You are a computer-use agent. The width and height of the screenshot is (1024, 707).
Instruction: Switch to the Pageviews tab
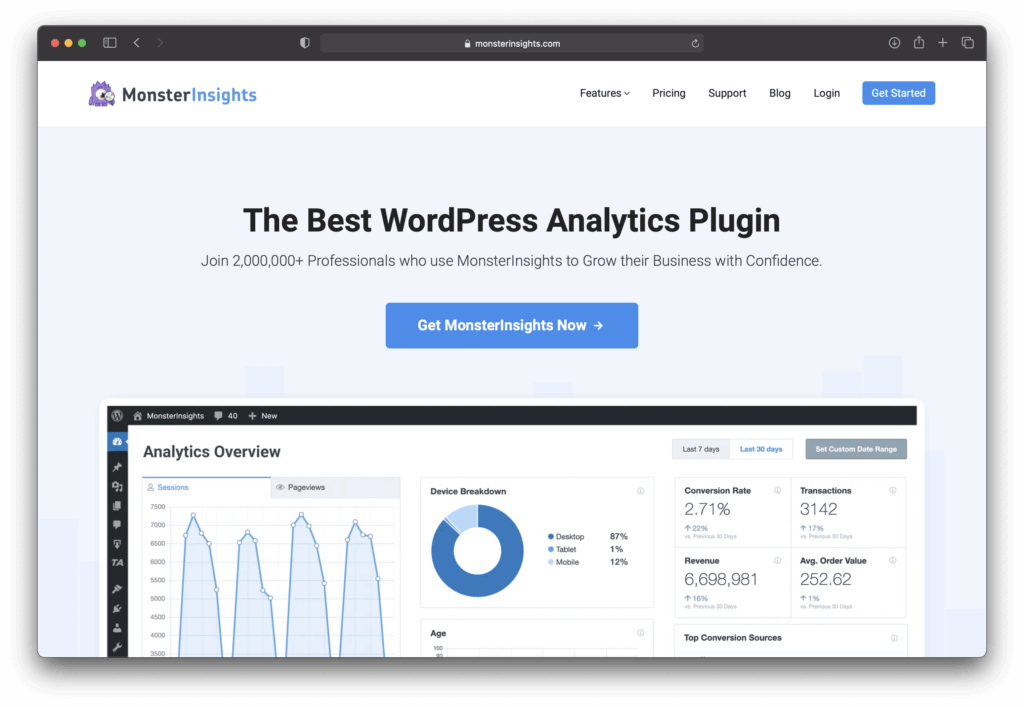click(335, 488)
